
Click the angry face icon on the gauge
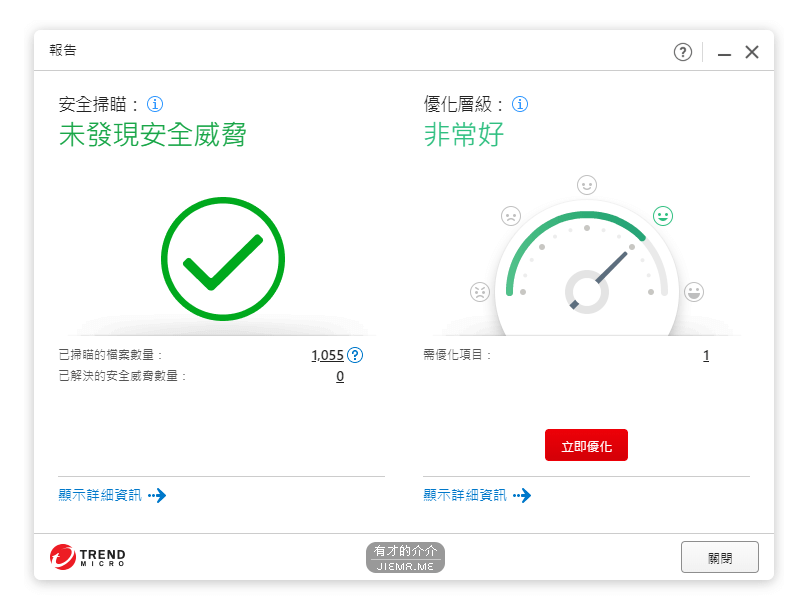tap(480, 292)
